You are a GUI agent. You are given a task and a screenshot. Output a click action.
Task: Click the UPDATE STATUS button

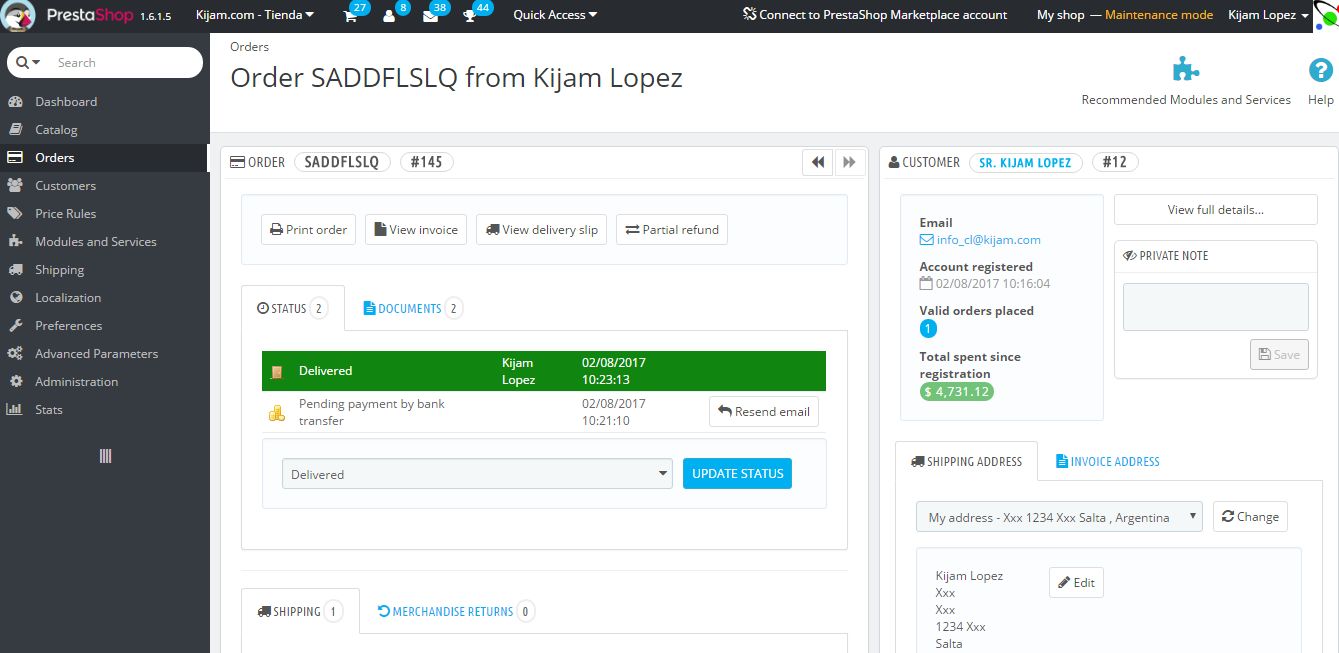coord(737,474)
